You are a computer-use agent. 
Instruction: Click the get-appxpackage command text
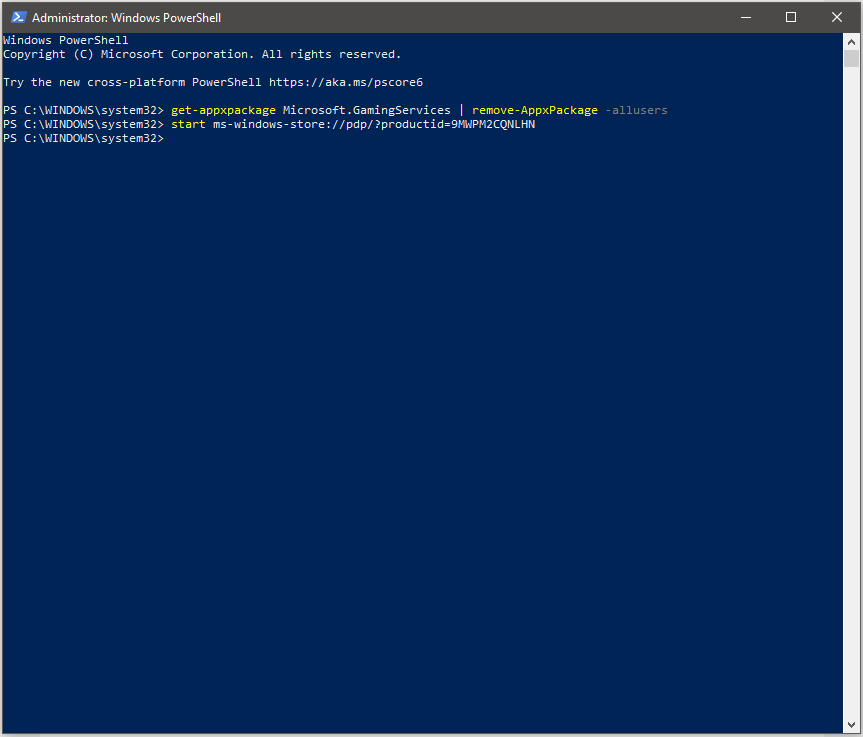223,111
